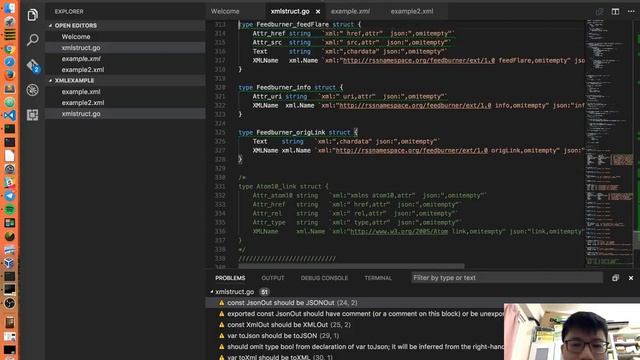The image size is (640, 360).
Task: Collapse xmlstruct.go problems group
Action: 212,292
